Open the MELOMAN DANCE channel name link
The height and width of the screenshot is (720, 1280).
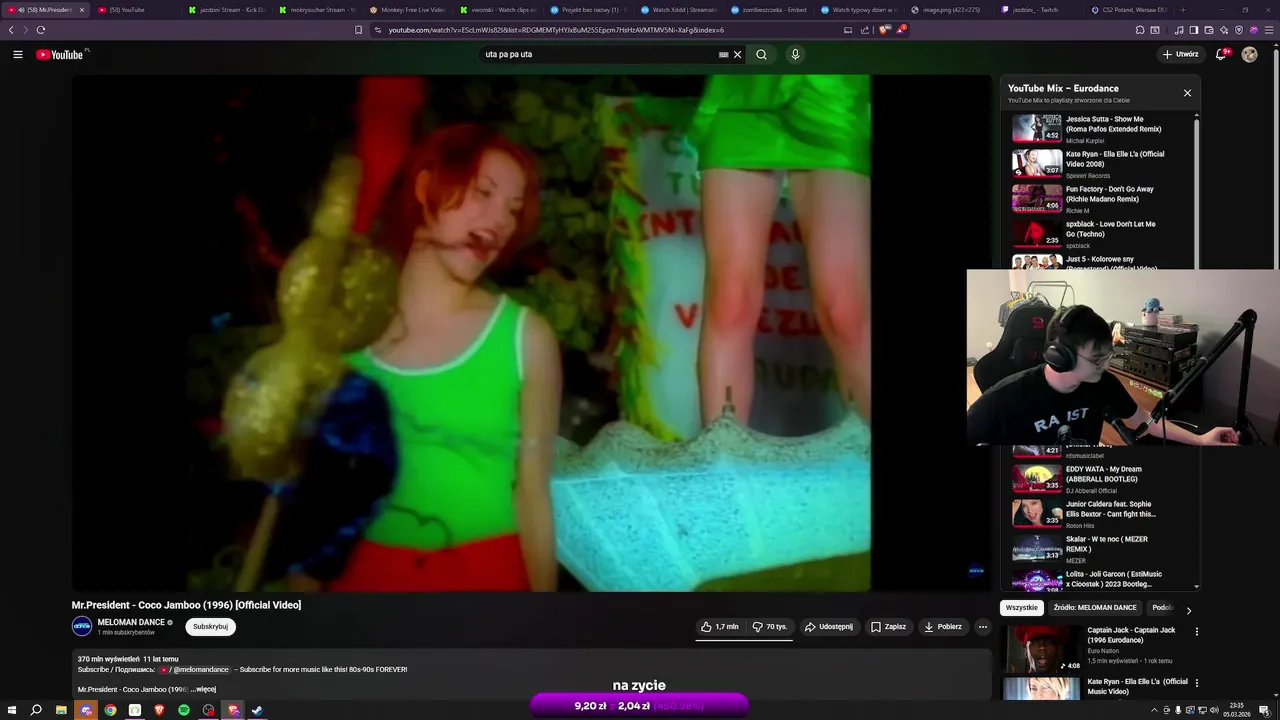click(131, 622)
